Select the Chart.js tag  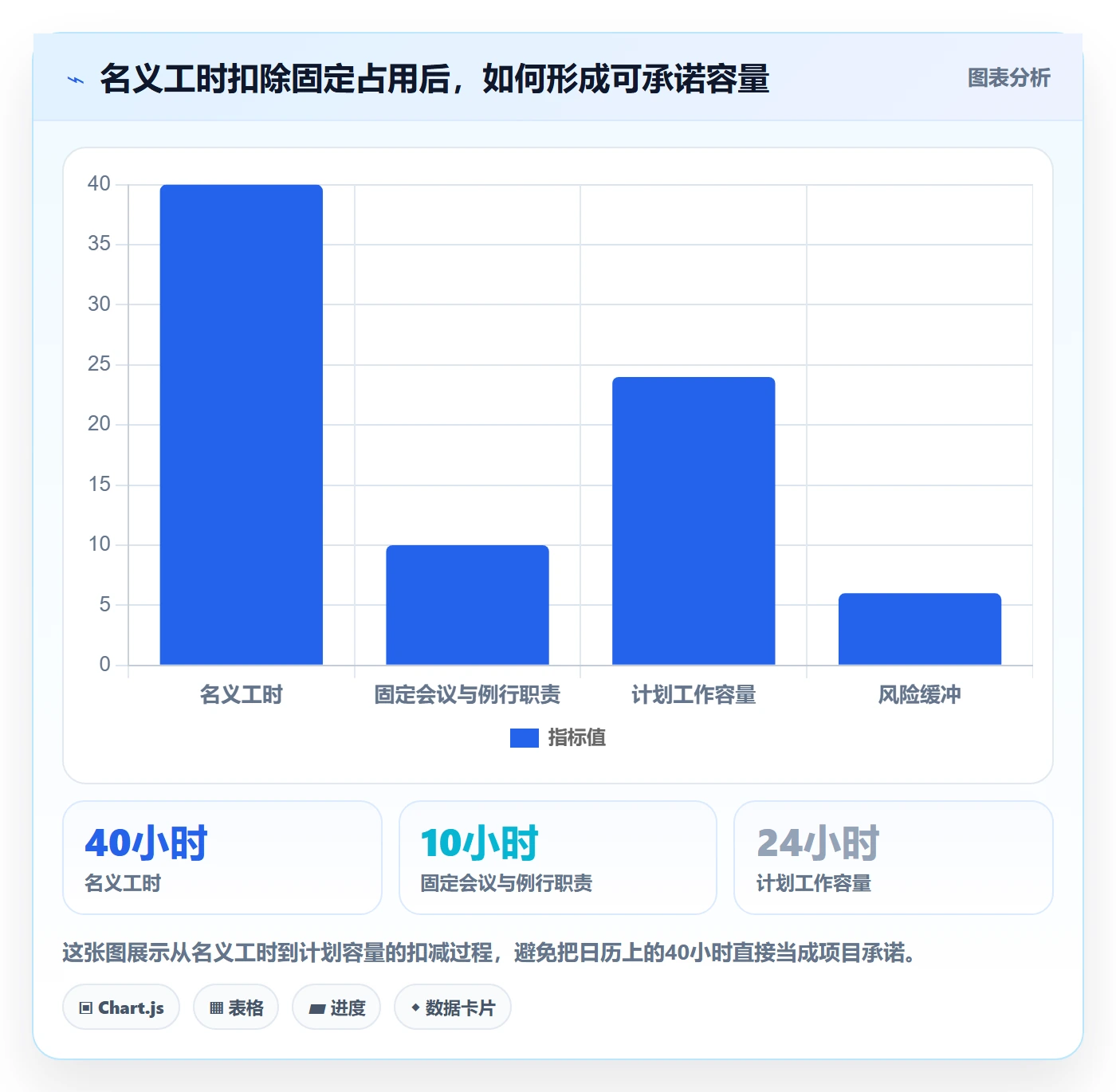(x=121, y=1008)
